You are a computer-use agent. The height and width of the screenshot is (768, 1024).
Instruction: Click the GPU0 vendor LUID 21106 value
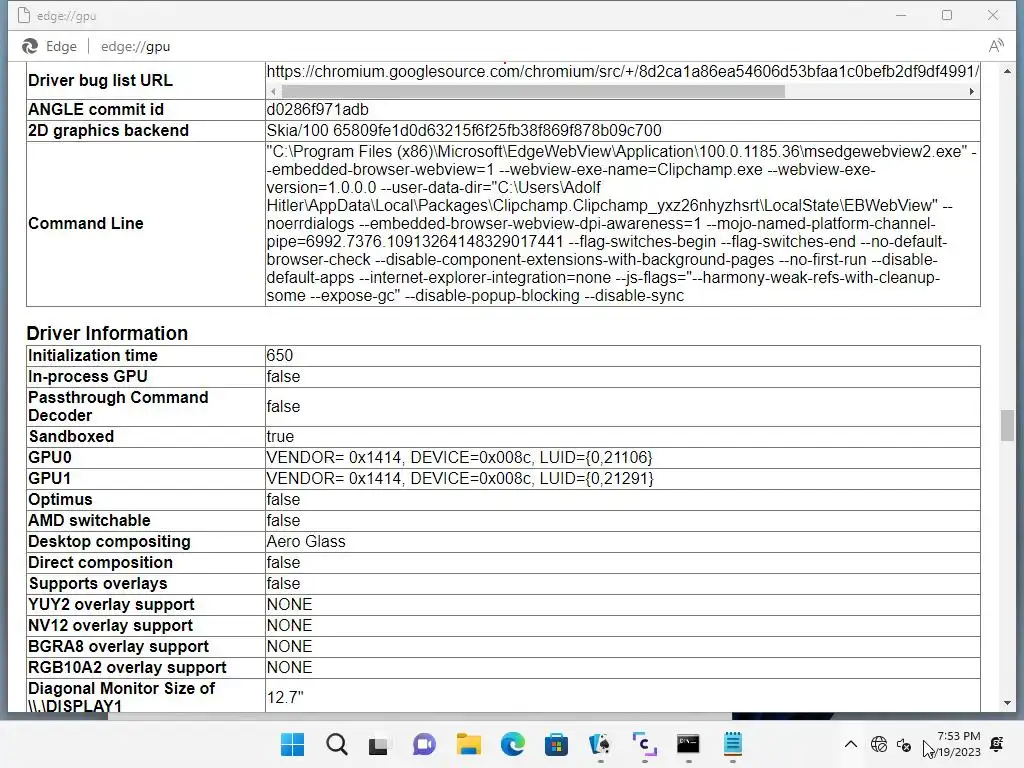point(459,457)
